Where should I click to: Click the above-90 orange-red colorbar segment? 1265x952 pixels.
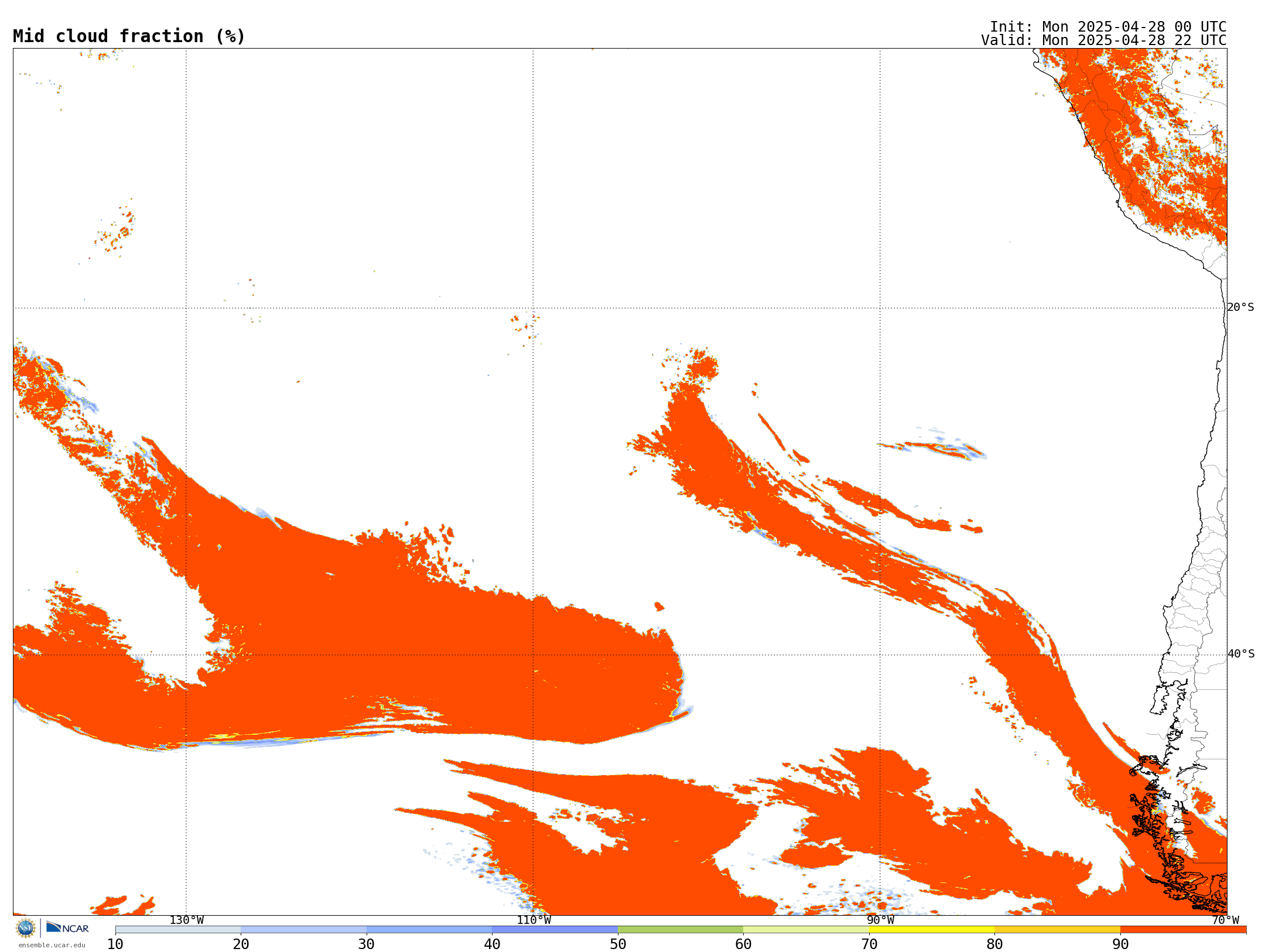(1183, 930)
